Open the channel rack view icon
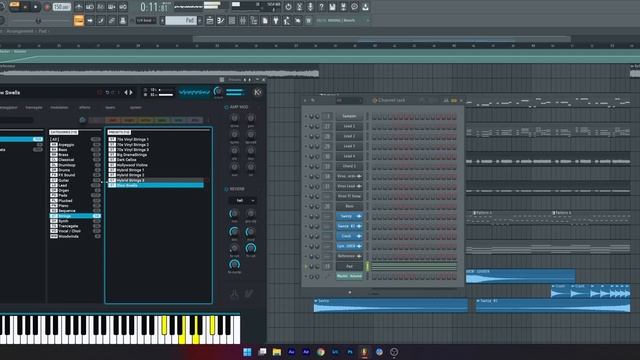The width and height of the screenshot is (640, 360). click(x=232, y=20)
